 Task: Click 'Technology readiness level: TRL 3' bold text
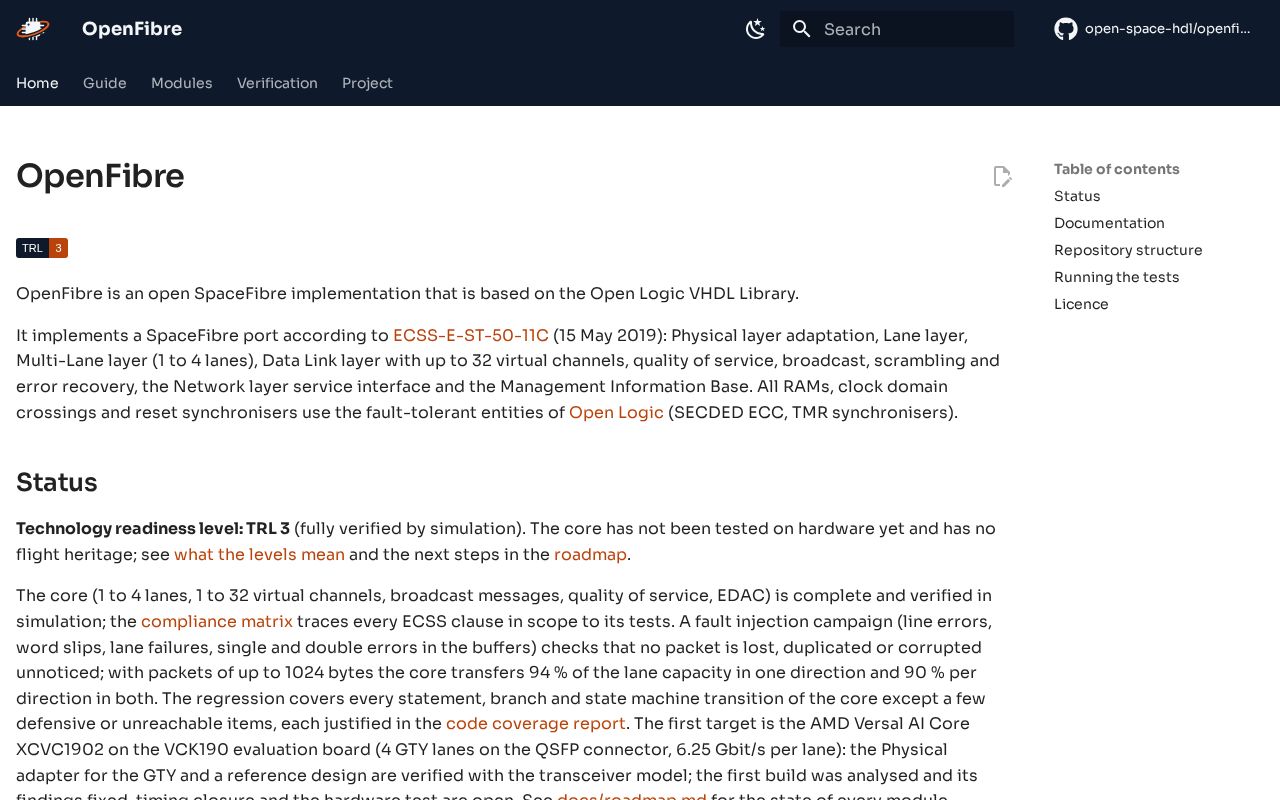pyautogui.click(x=153, y=528)
